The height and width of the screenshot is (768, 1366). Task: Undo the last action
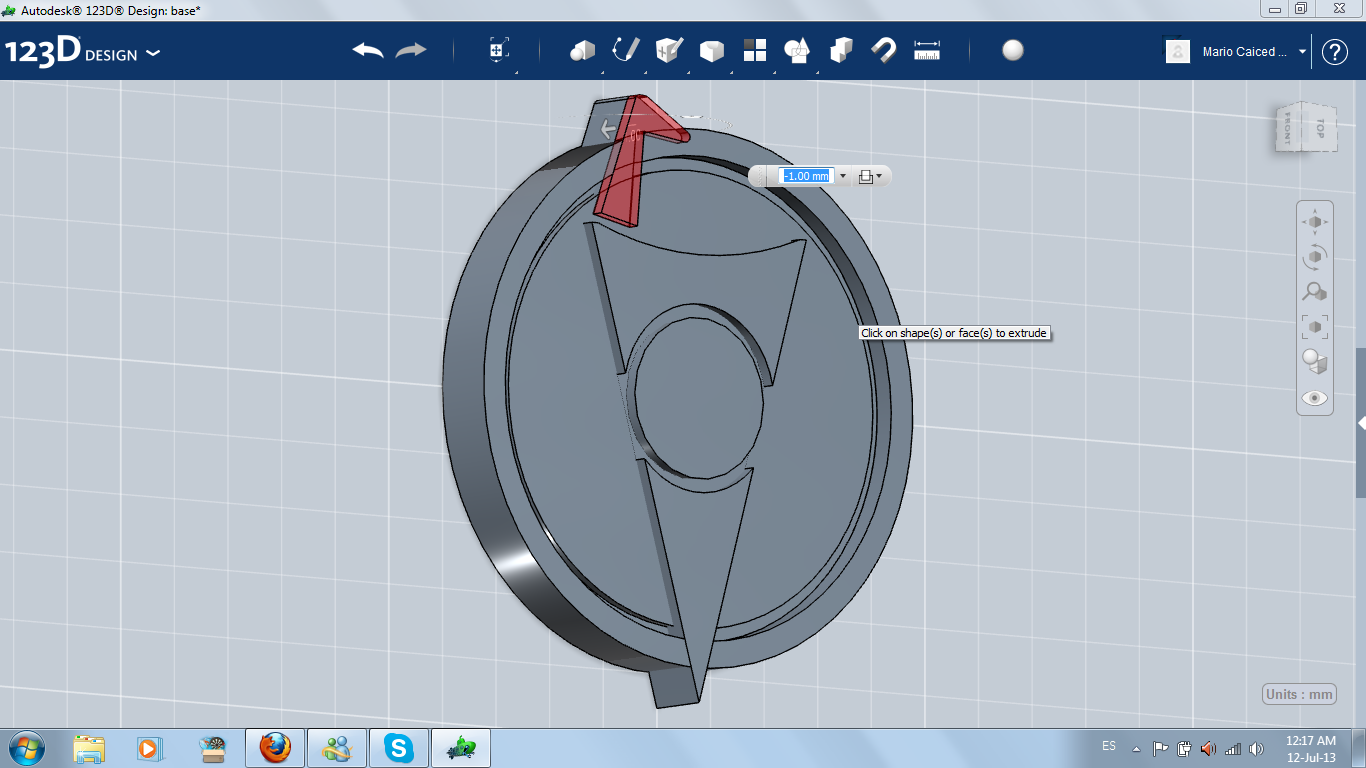click(x=368, y=50)
